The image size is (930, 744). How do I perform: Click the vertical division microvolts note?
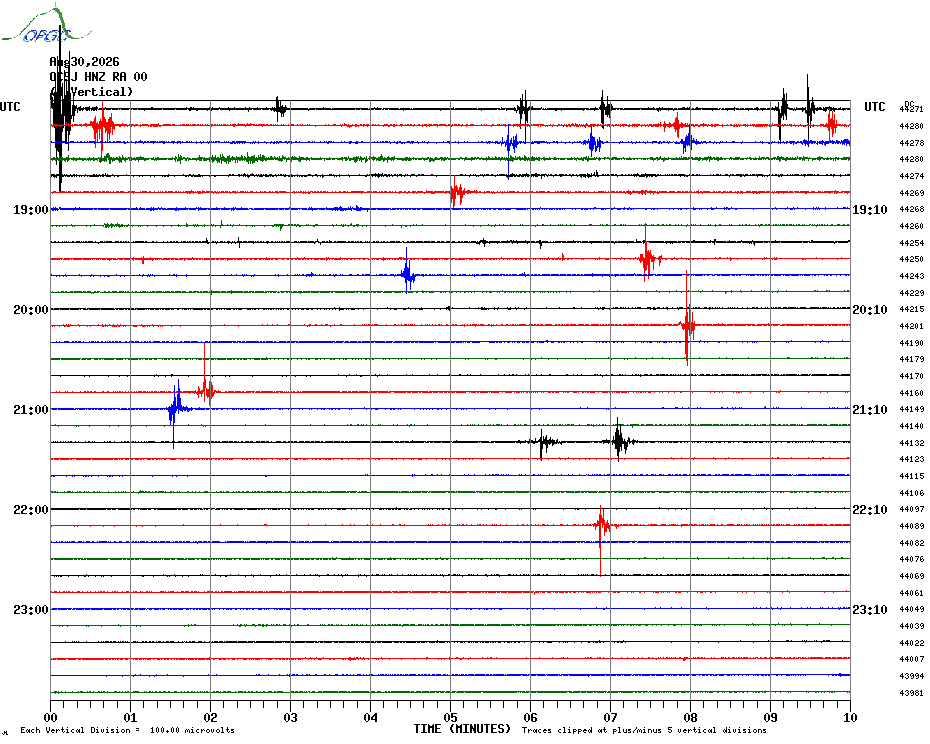pyautogui.click(x=128, y=730)
